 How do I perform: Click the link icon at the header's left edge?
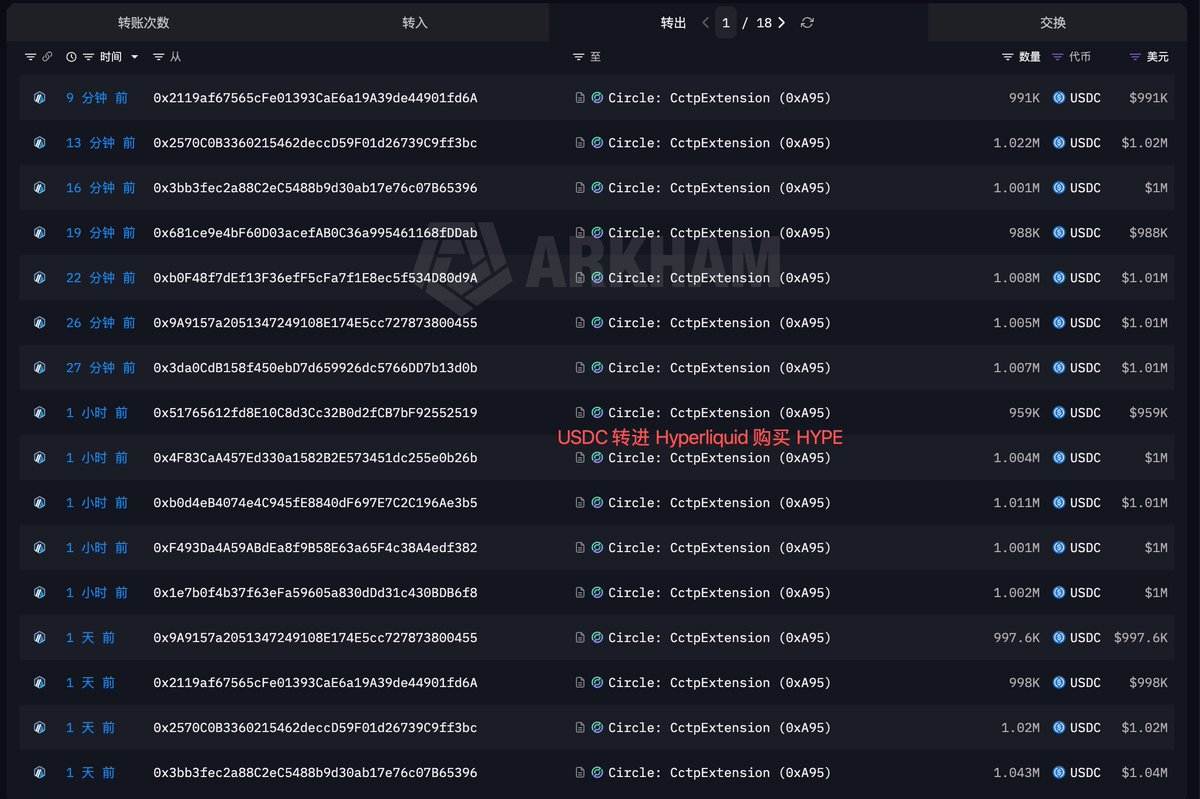[x=47, y=57]
